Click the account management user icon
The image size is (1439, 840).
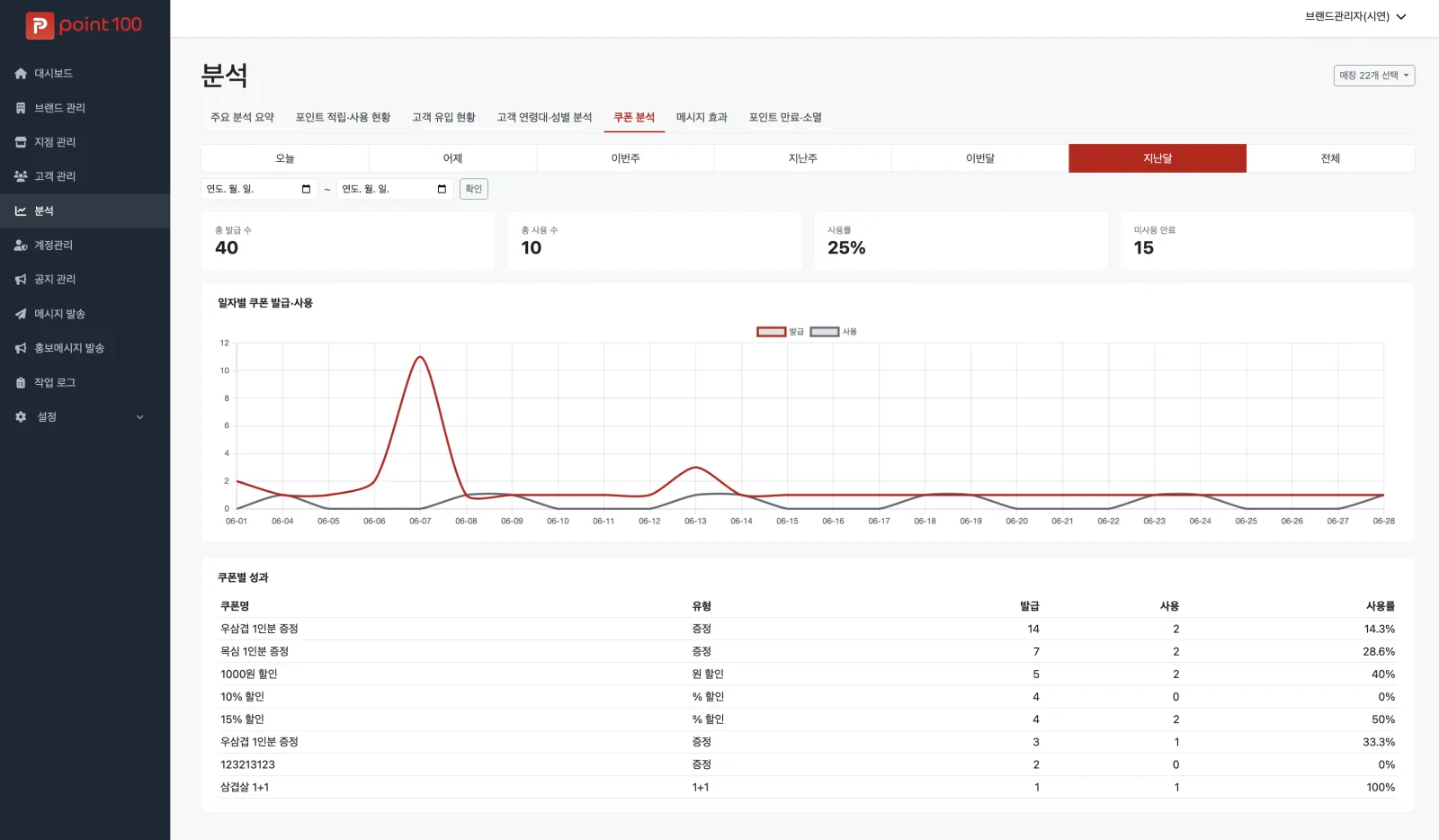pyautogui.click(x=21, y=246)
